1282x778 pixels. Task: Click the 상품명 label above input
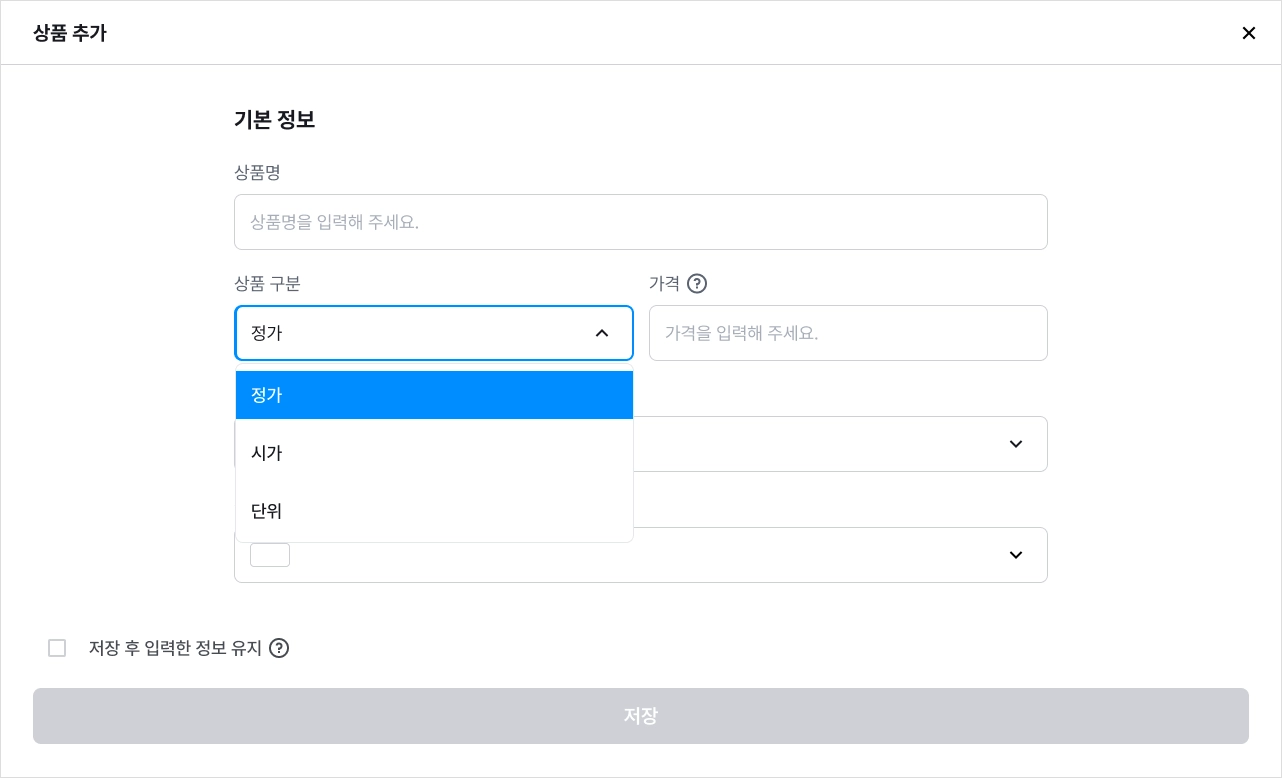pos(257,173)
